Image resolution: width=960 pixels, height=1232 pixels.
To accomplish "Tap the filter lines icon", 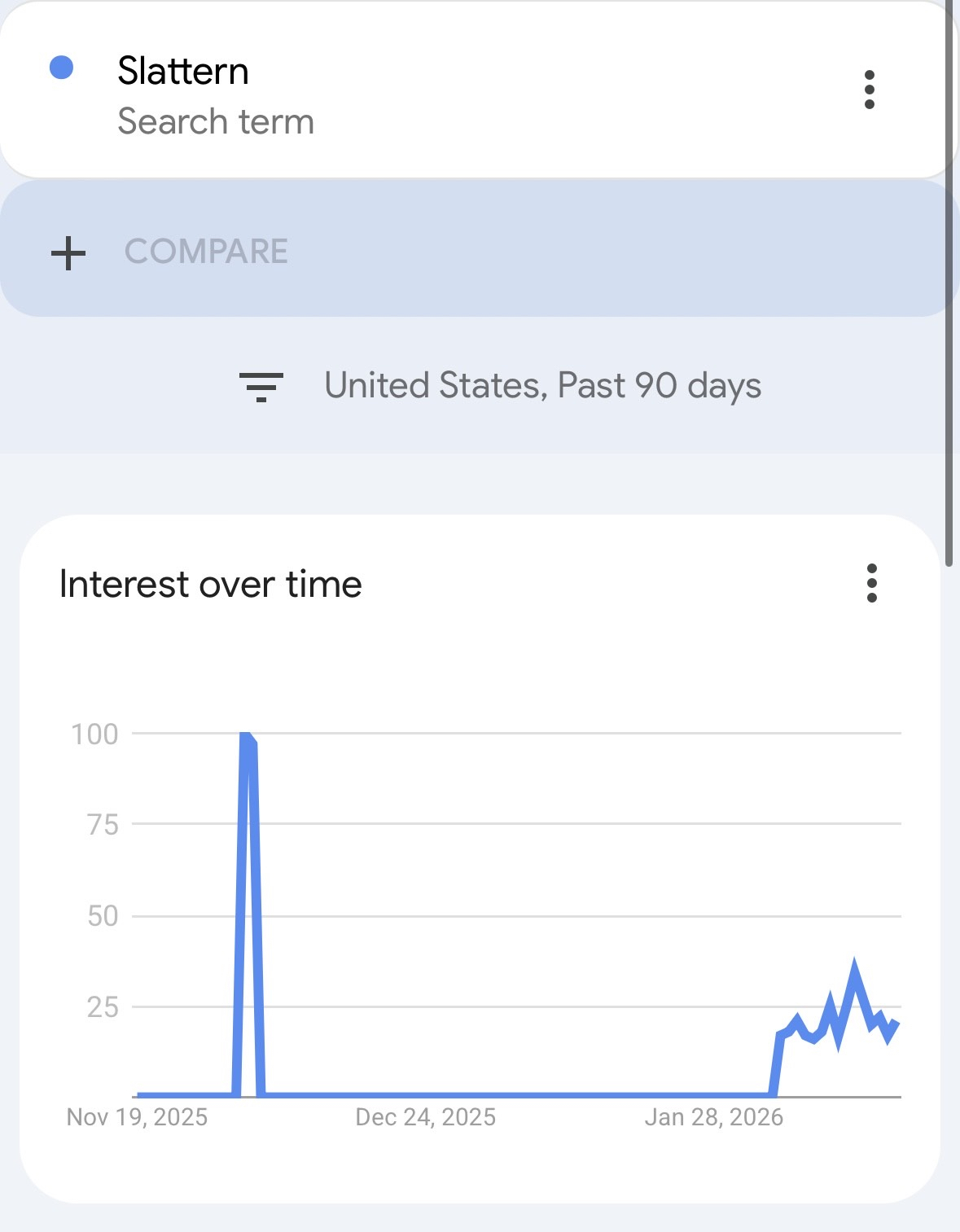I will pos(261,387).
